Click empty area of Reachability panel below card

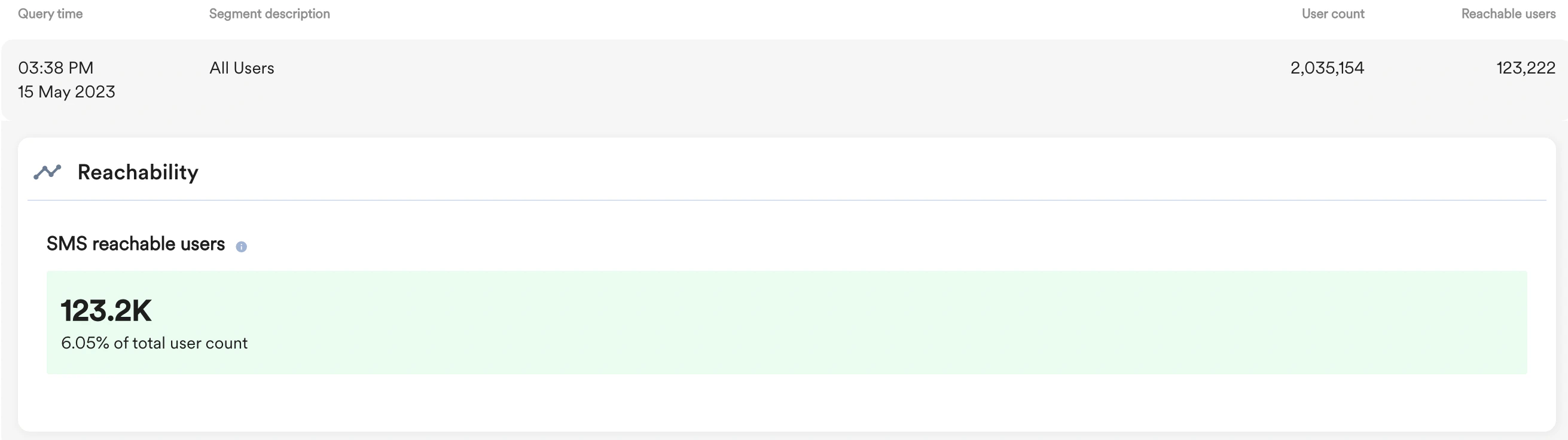786,403
